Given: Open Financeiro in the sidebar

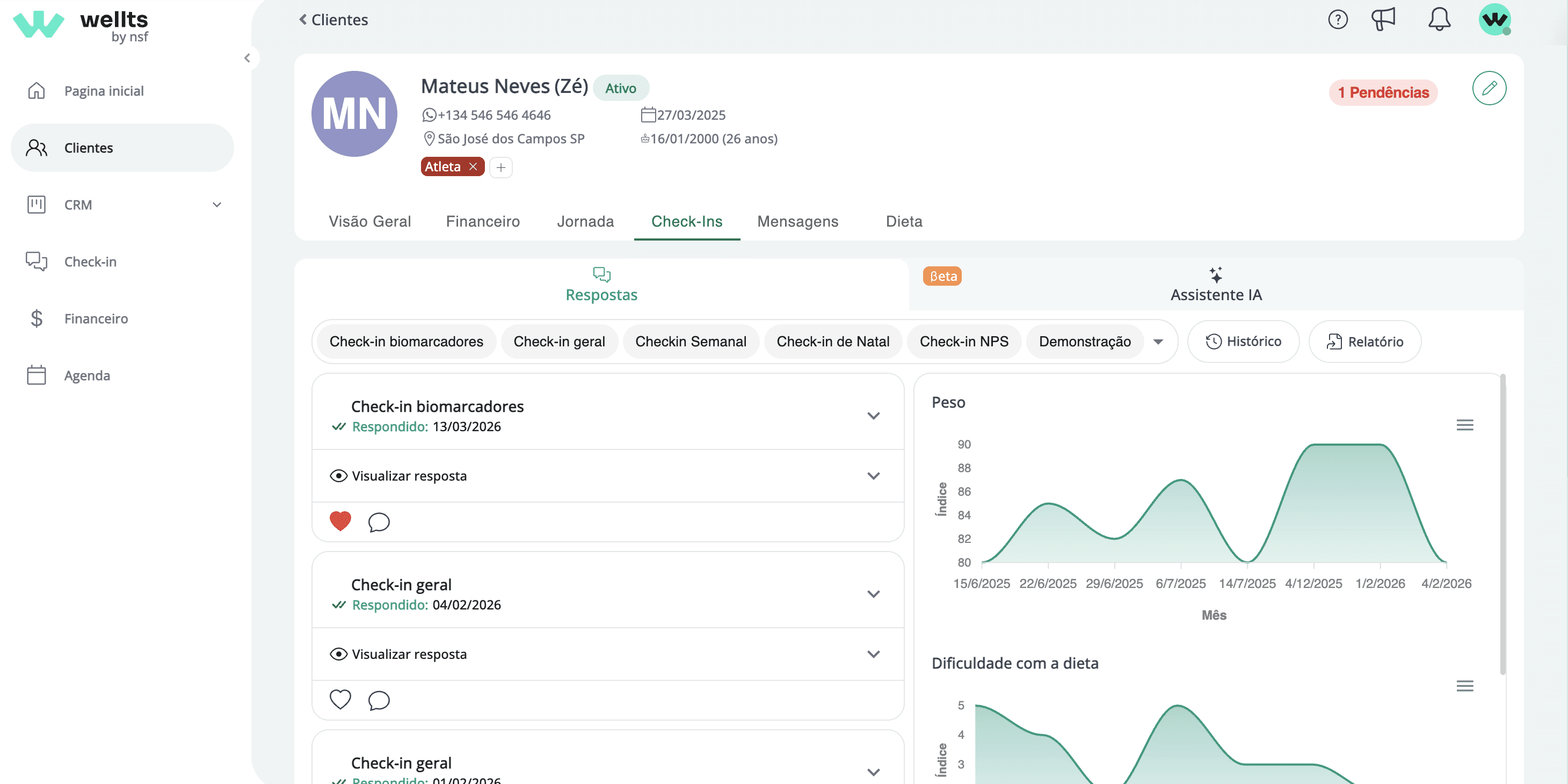Looking at the screenshot, I should [122, 318].
